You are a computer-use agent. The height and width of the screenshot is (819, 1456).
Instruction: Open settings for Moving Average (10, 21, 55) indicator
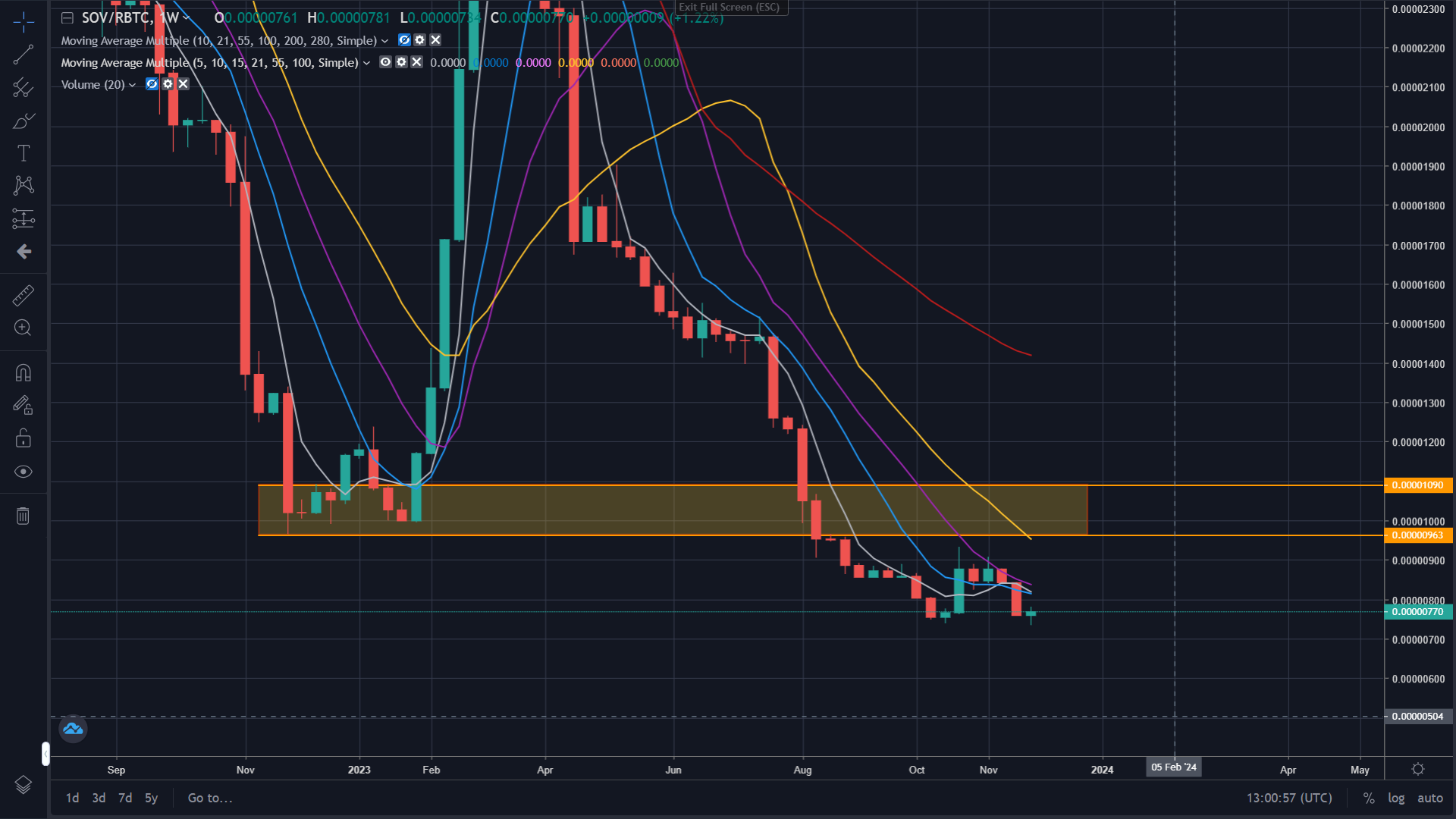coord(420,40)
